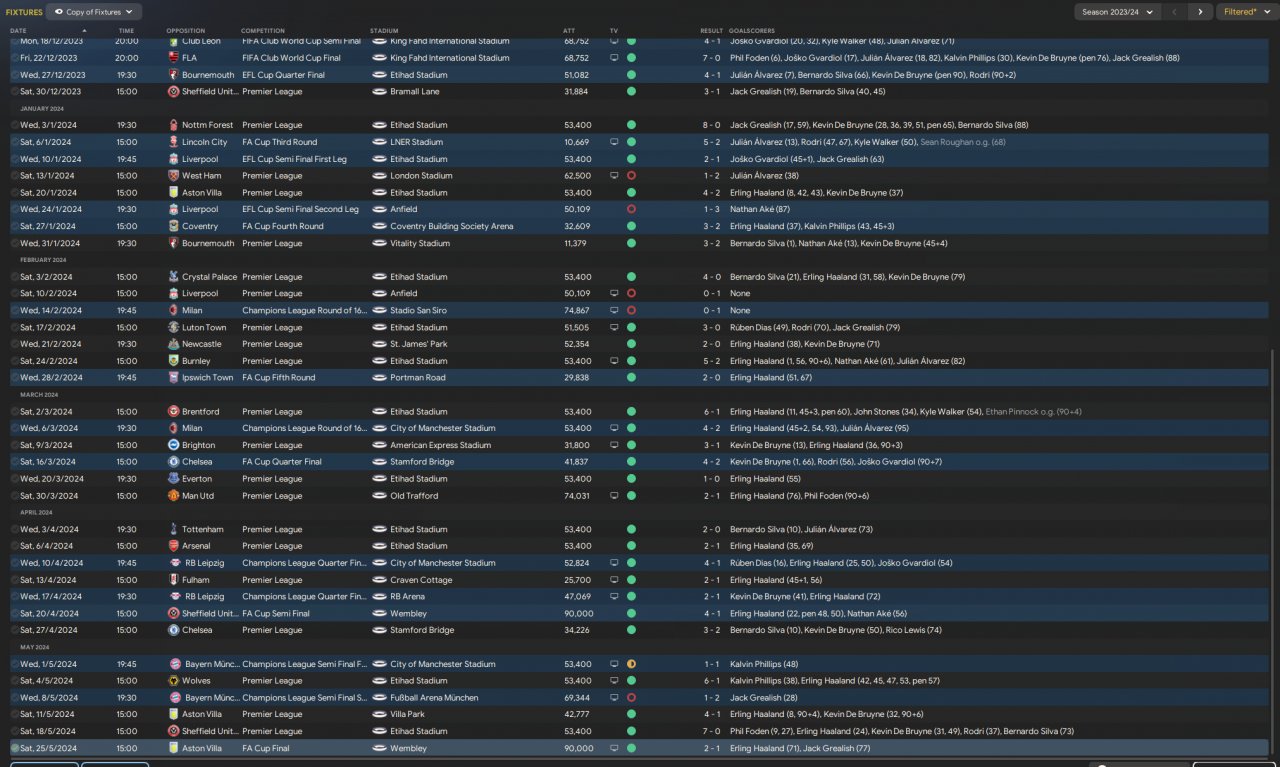
Task: Click Rico Lewis (74) in the goalscorers
Action: pyautogui.click(x=913, y=630)
